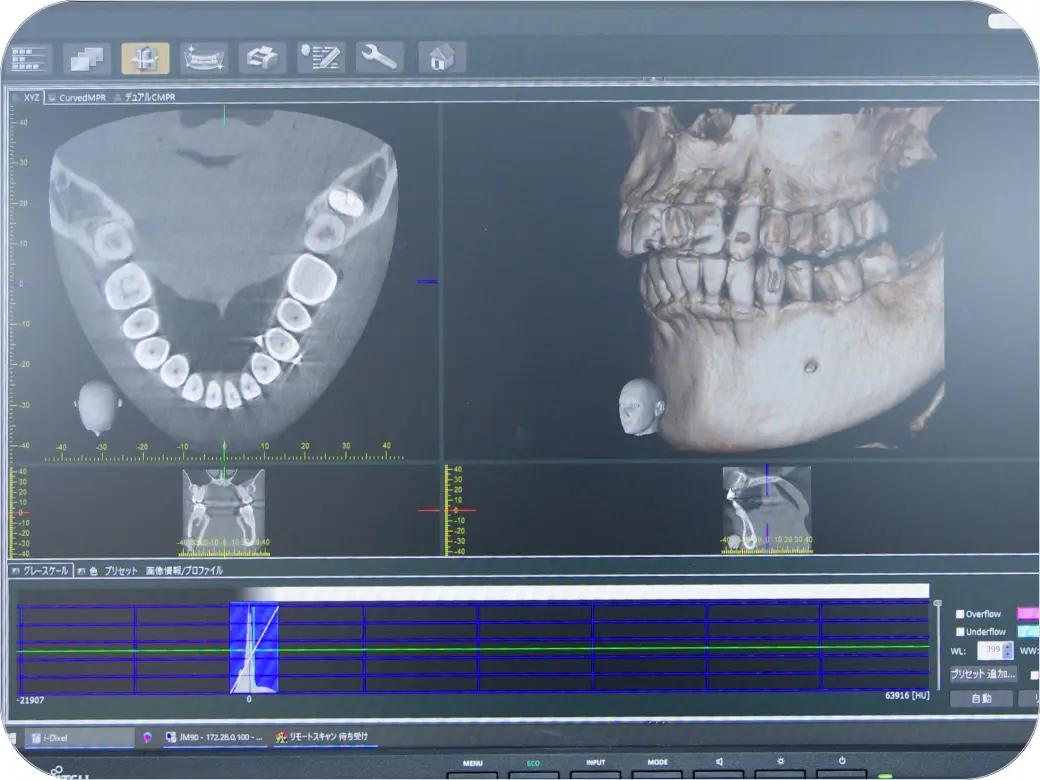Click the blue window range in histogram
Image resolution: width=1040 pixels, height=780 pixels.
click(x=254, y=648)
